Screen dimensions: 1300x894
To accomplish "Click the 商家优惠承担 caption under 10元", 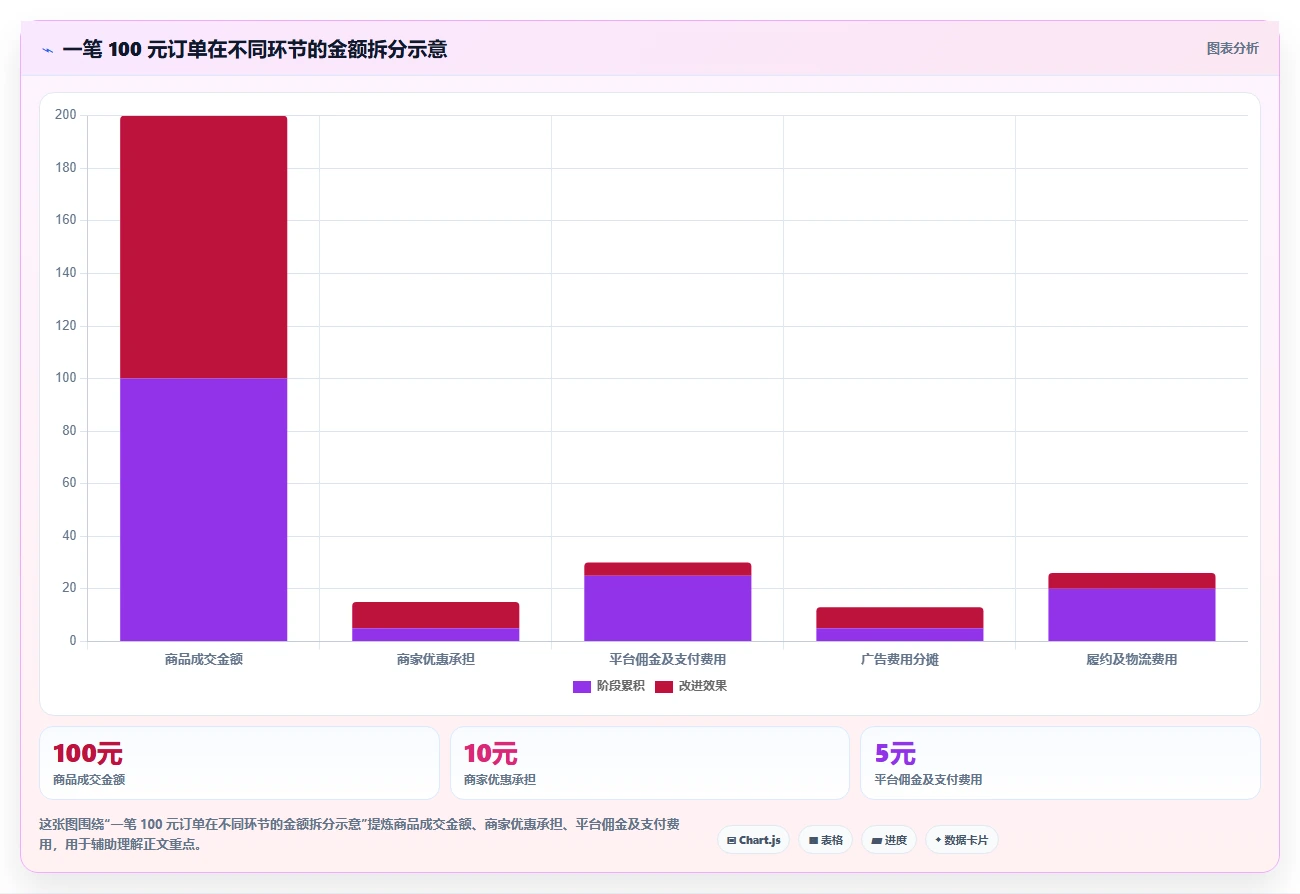I will tap(500, 780).
